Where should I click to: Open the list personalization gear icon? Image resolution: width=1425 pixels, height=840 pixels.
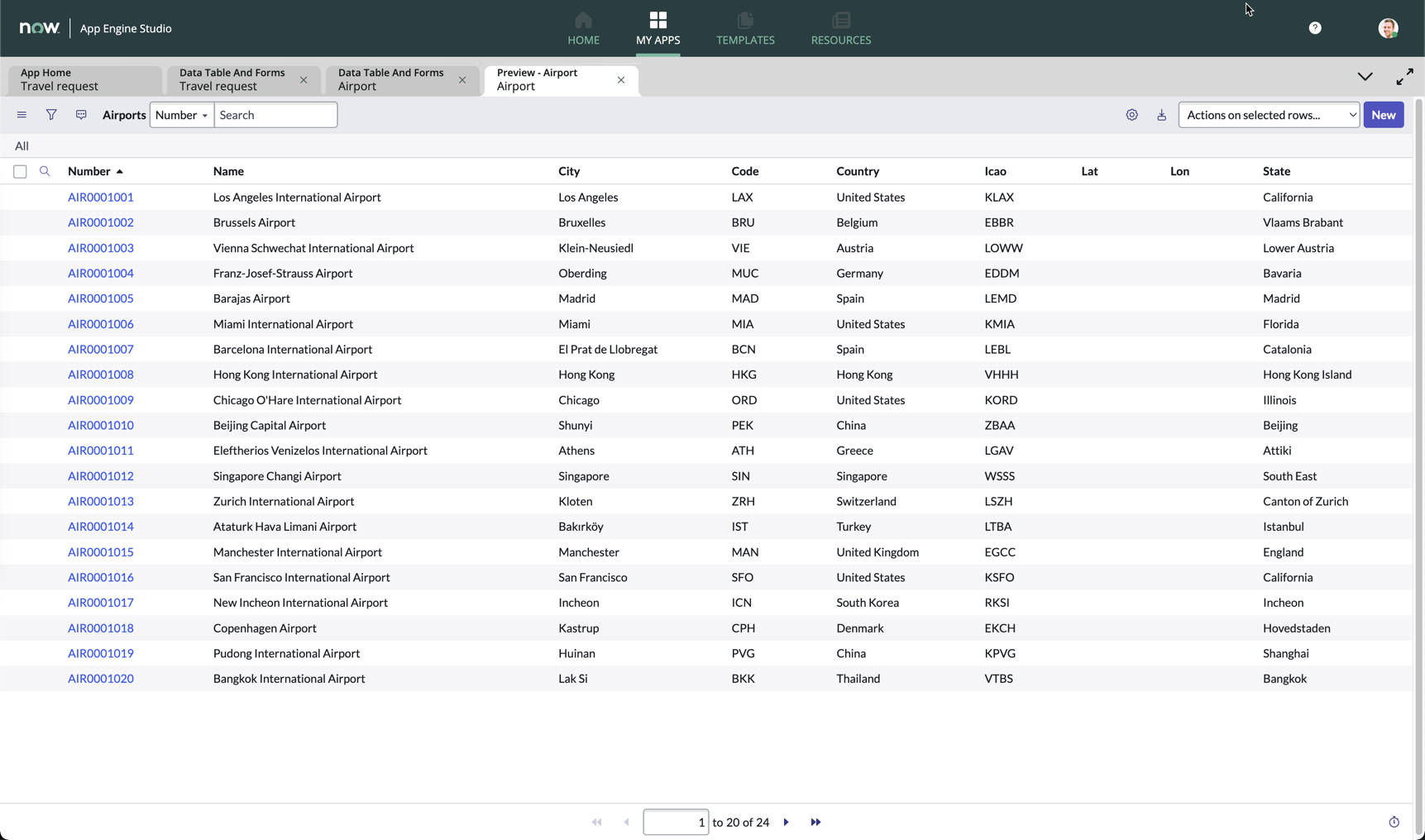click(1131, 115)
